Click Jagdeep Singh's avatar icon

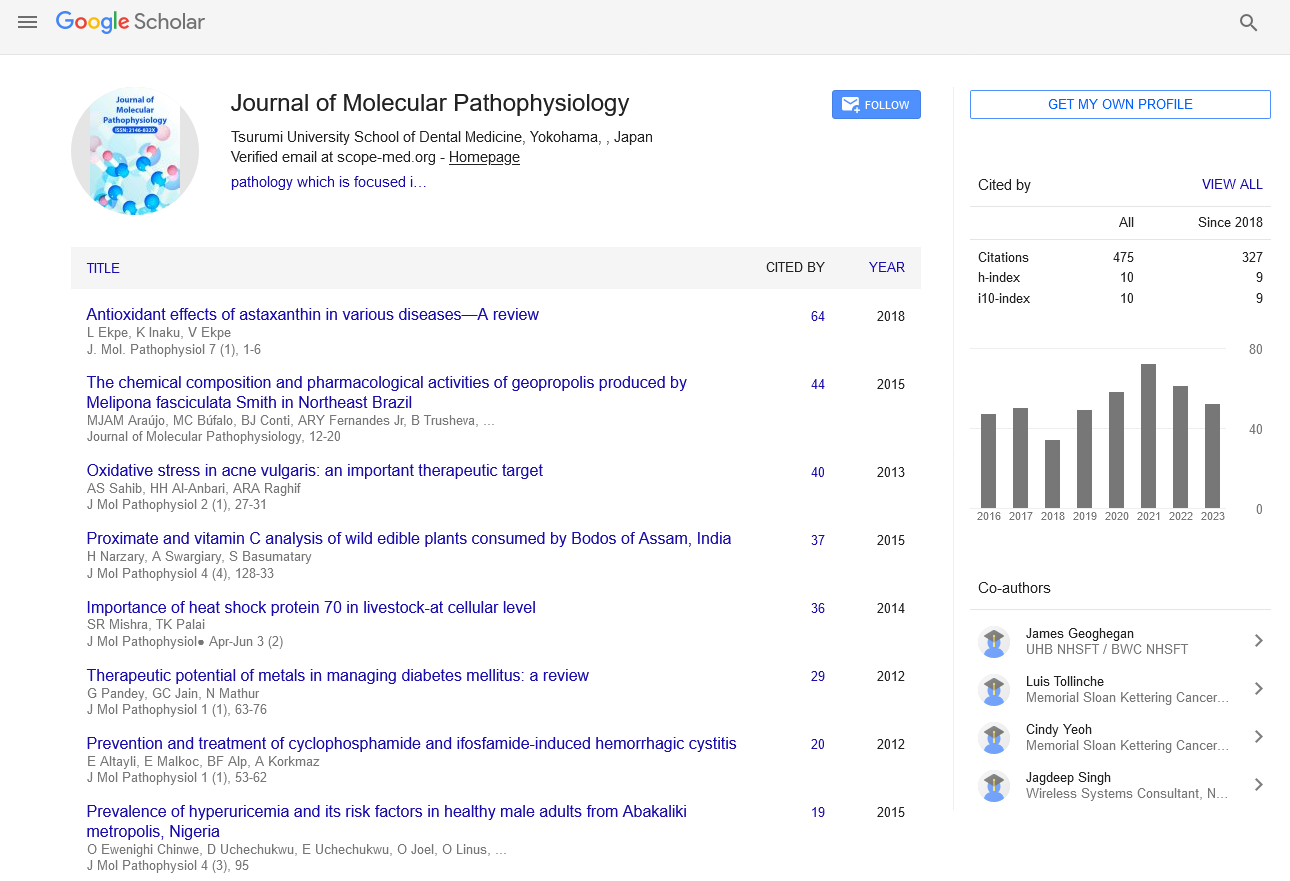[994, 786]
